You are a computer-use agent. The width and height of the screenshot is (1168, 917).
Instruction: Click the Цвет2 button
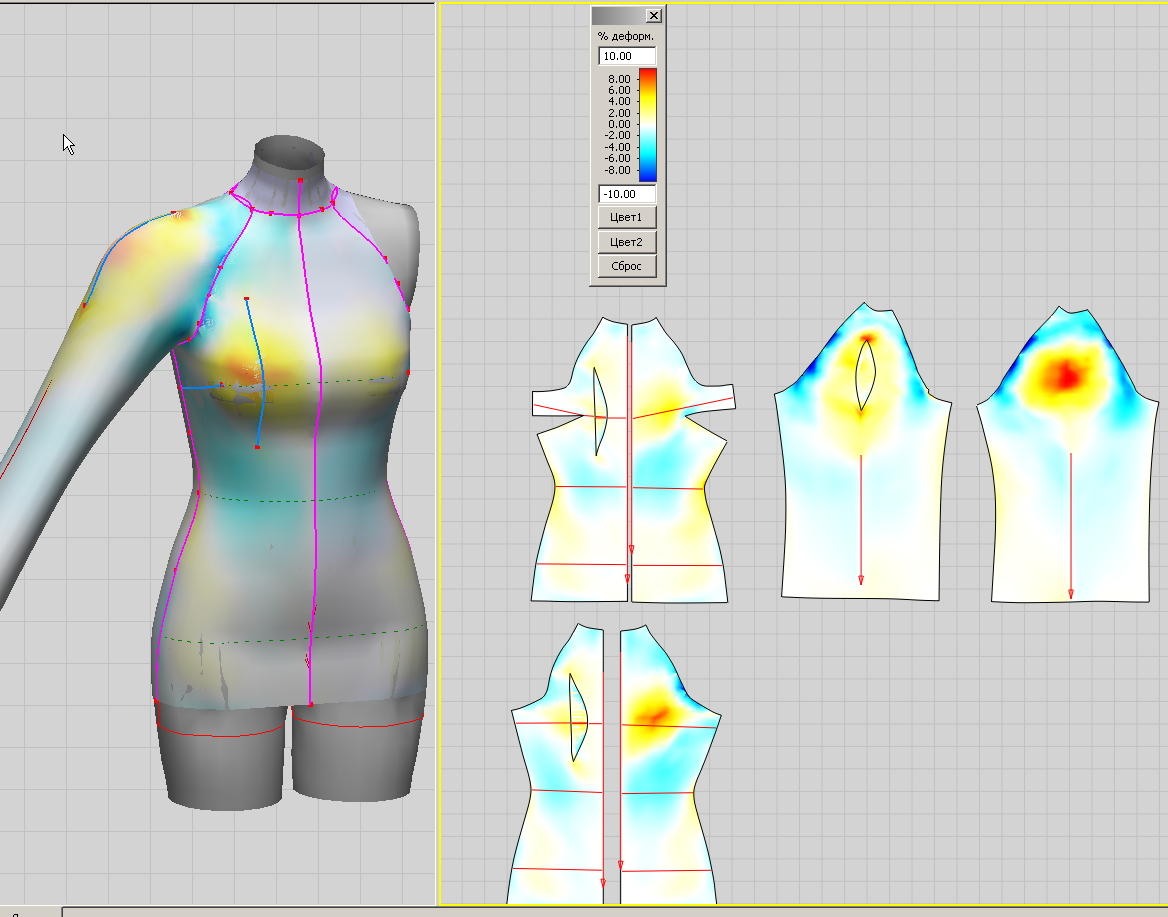click(x=626, y=242)
